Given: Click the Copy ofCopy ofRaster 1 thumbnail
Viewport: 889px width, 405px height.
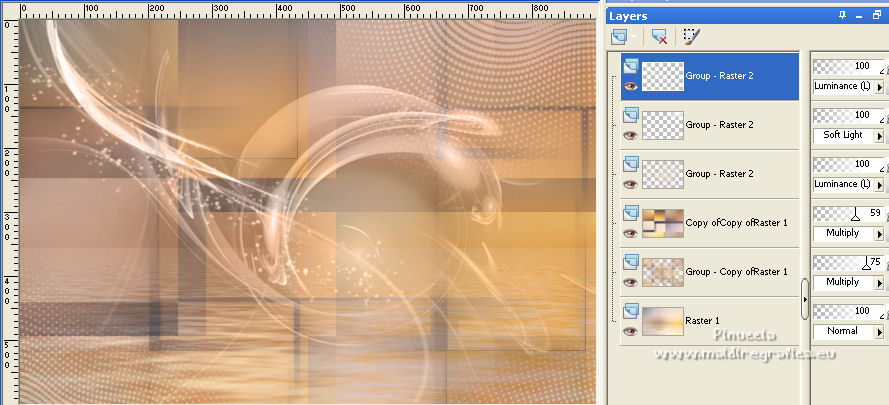Looking at the screenshot, I should coord(663,223).
